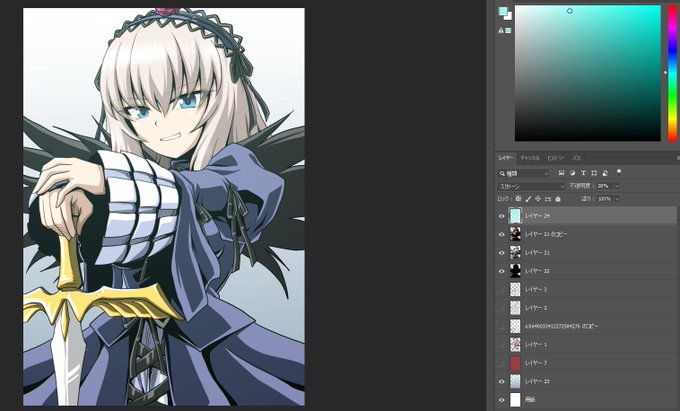
Task: Select the layer name レイヤー 22
Action: click(537, 271)
